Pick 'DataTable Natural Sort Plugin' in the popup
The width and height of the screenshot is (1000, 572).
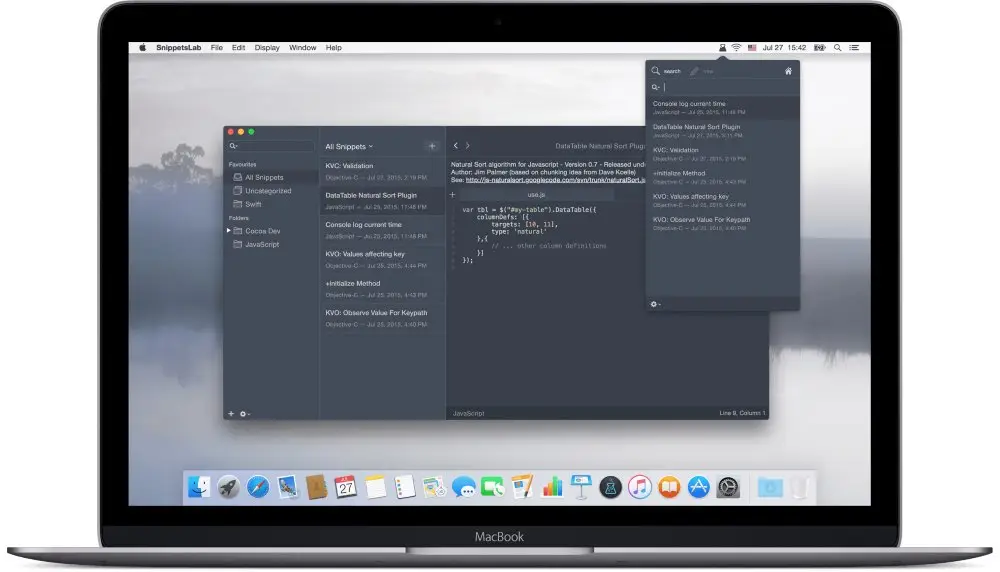tap(723, 131)
